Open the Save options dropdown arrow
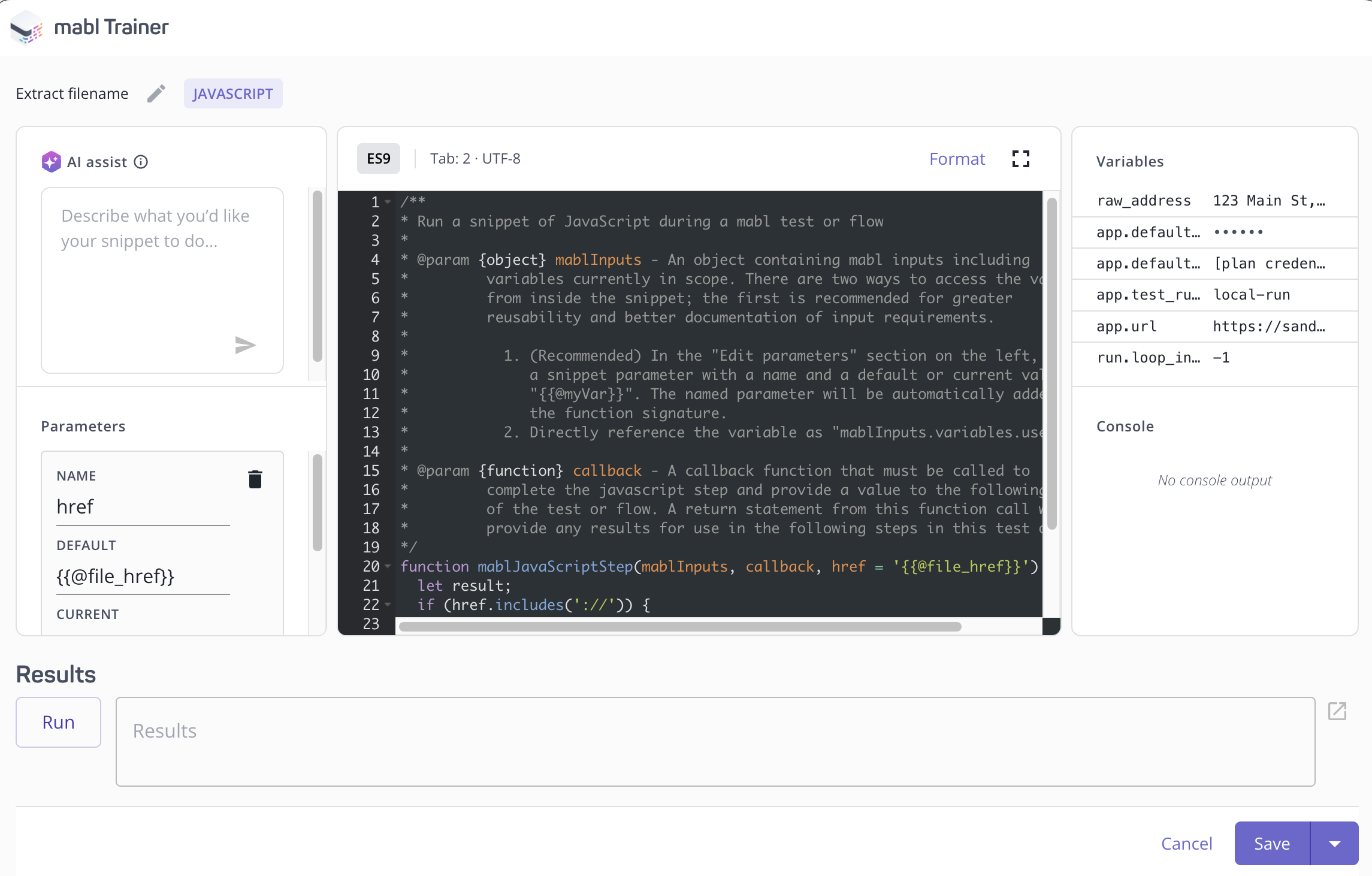Screen dimensions: 1372x876 point(1334,843)
